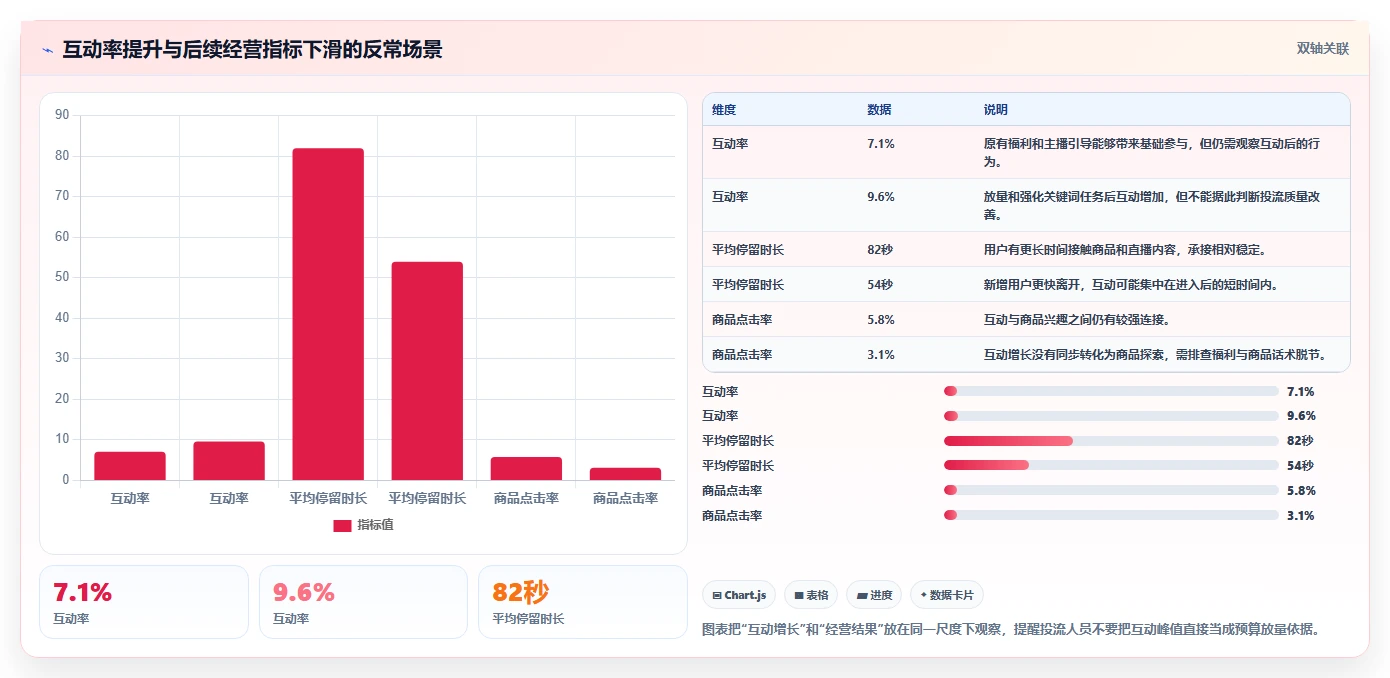Click the chart bar reaching 54

(x=427, y=371)
